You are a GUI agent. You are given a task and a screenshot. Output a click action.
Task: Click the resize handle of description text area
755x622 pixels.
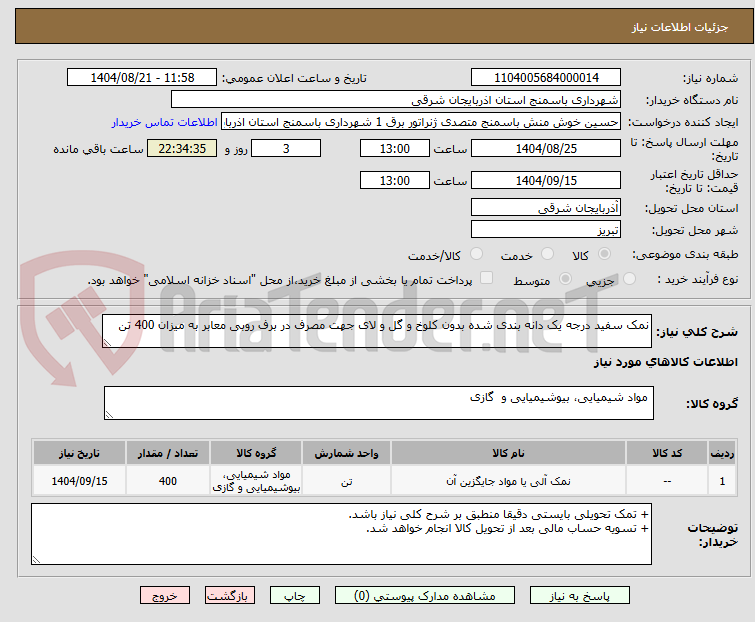point(107,343)
